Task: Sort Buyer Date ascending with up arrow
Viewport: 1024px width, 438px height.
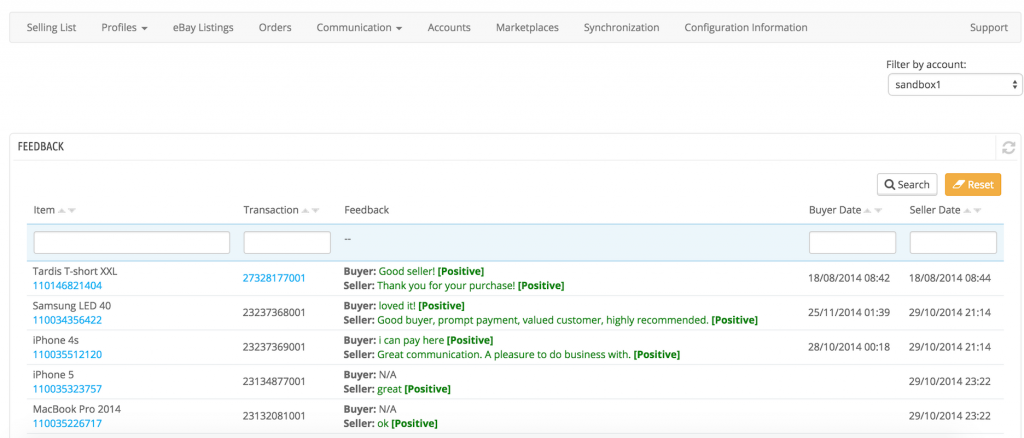Action: [x=869, y=210]
